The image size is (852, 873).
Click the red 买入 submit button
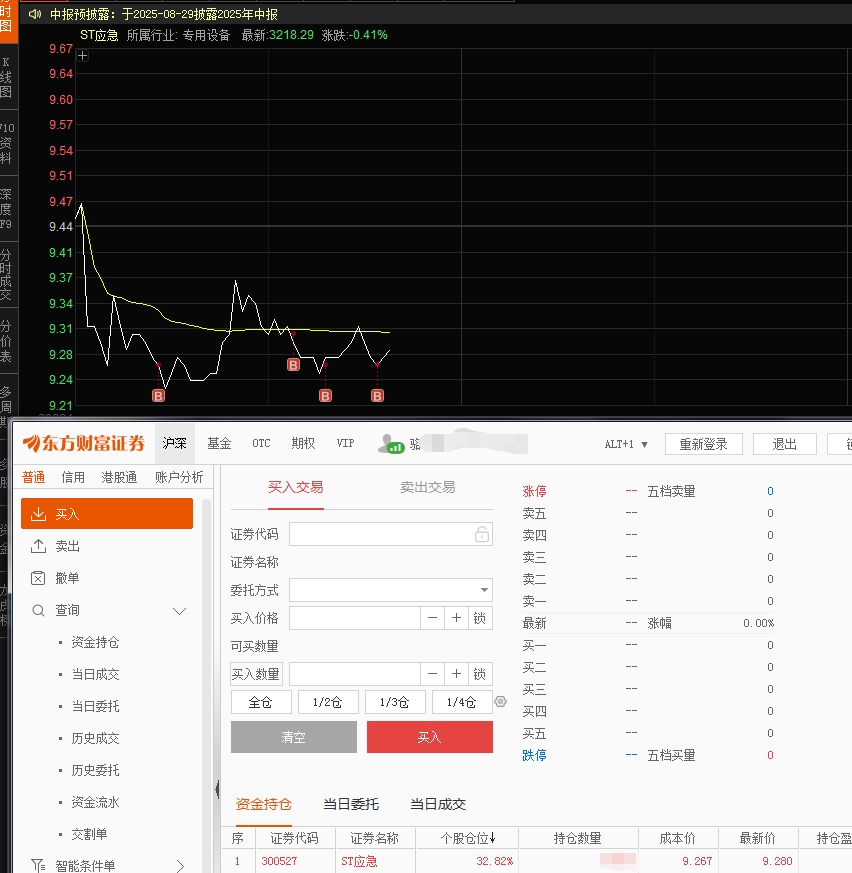coord(429,737)
